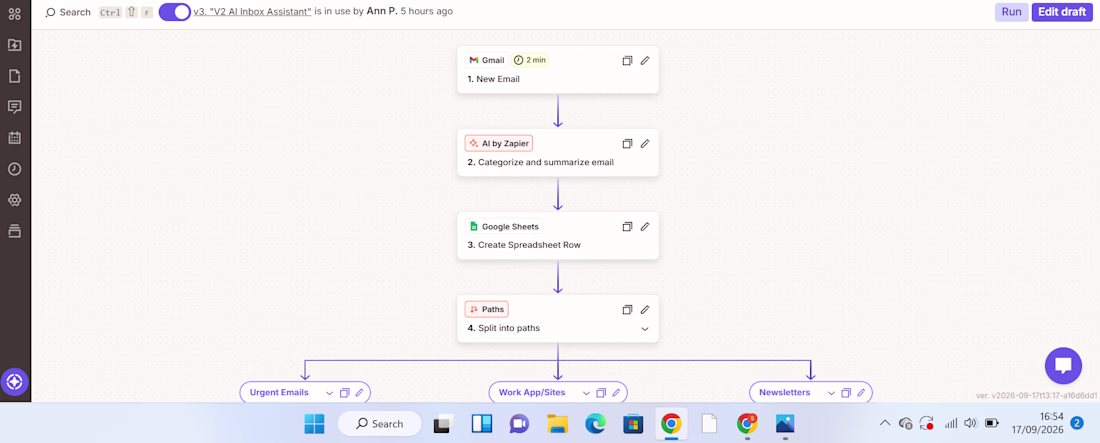Click the Paths app label
Viewport: 1100px width, 443px height.
pyautogui.click(x=486, y=309)
